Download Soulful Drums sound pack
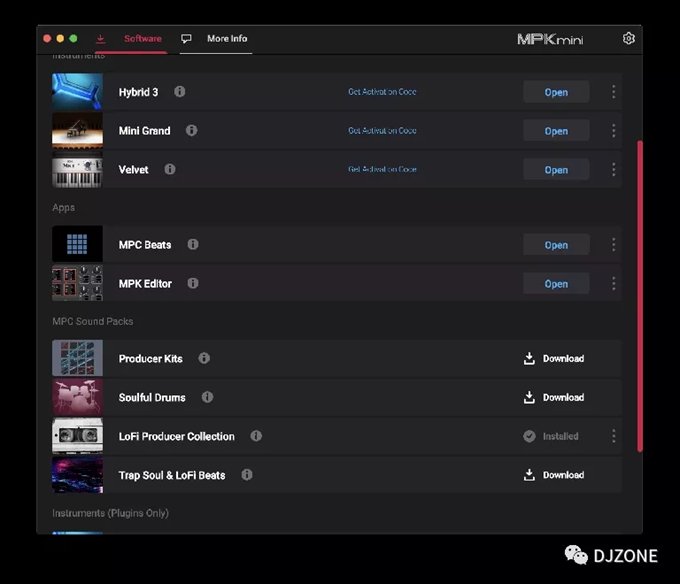 [554, 397]
